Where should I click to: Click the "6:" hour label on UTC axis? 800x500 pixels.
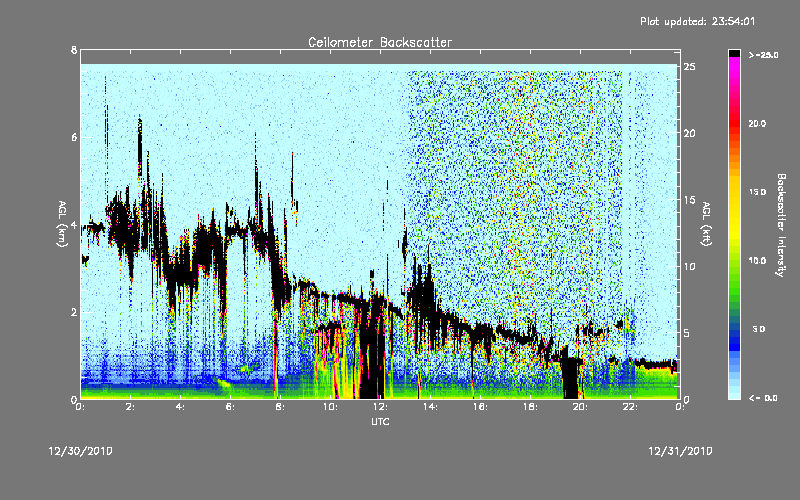[231, 407]
